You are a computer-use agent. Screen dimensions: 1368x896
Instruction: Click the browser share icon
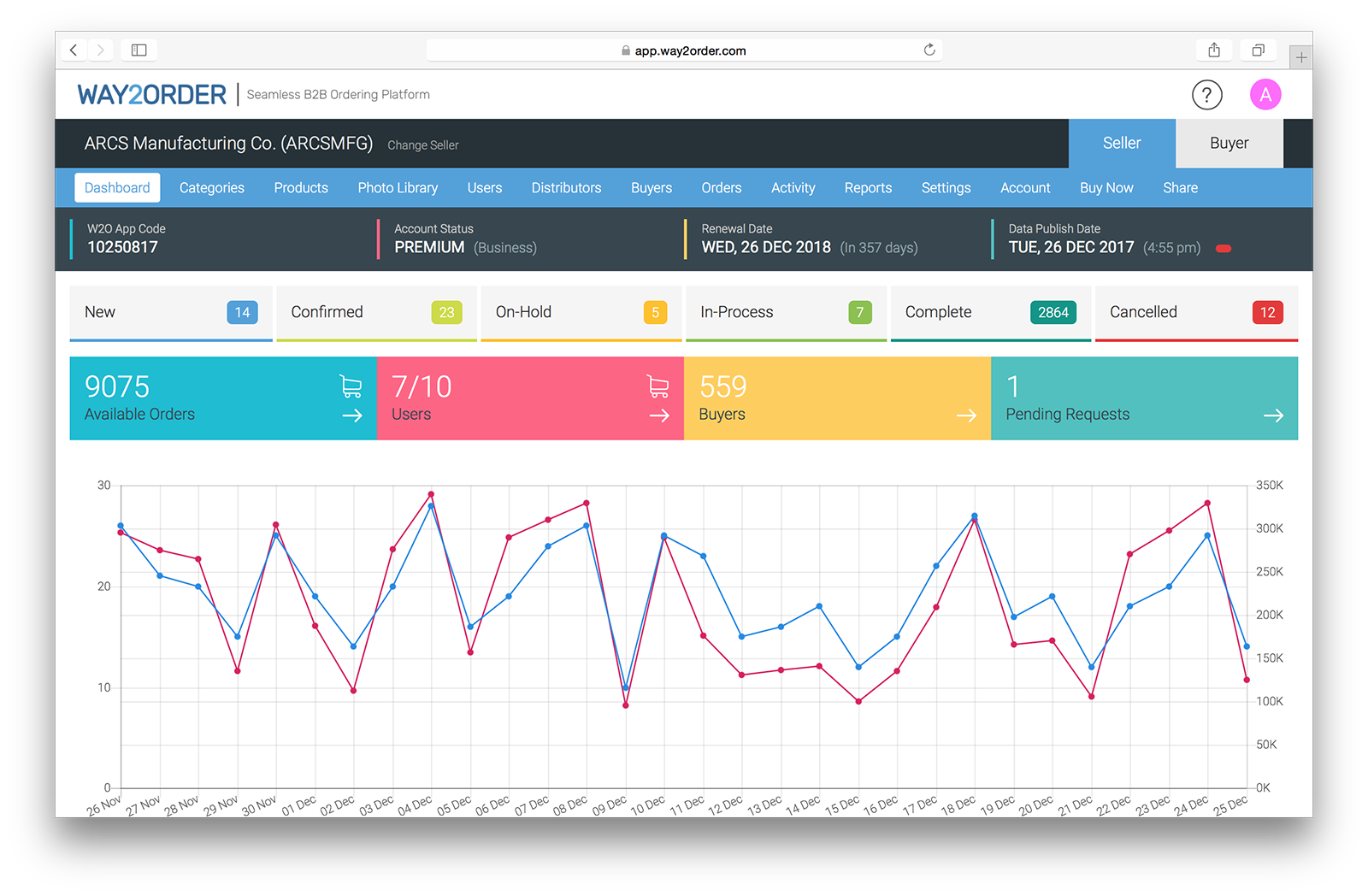click(1213, 50)
